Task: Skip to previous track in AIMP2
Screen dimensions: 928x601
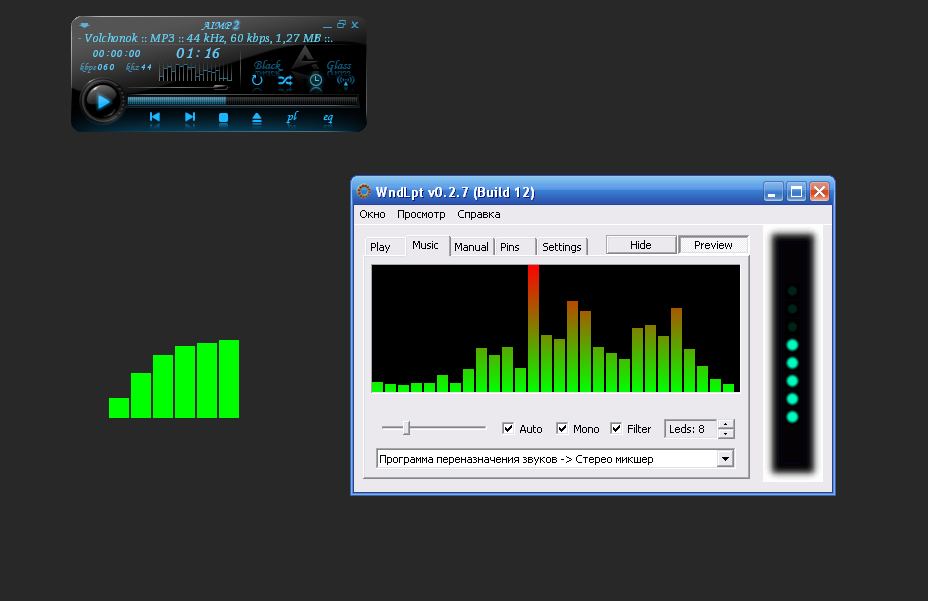Action: point(154,117)
